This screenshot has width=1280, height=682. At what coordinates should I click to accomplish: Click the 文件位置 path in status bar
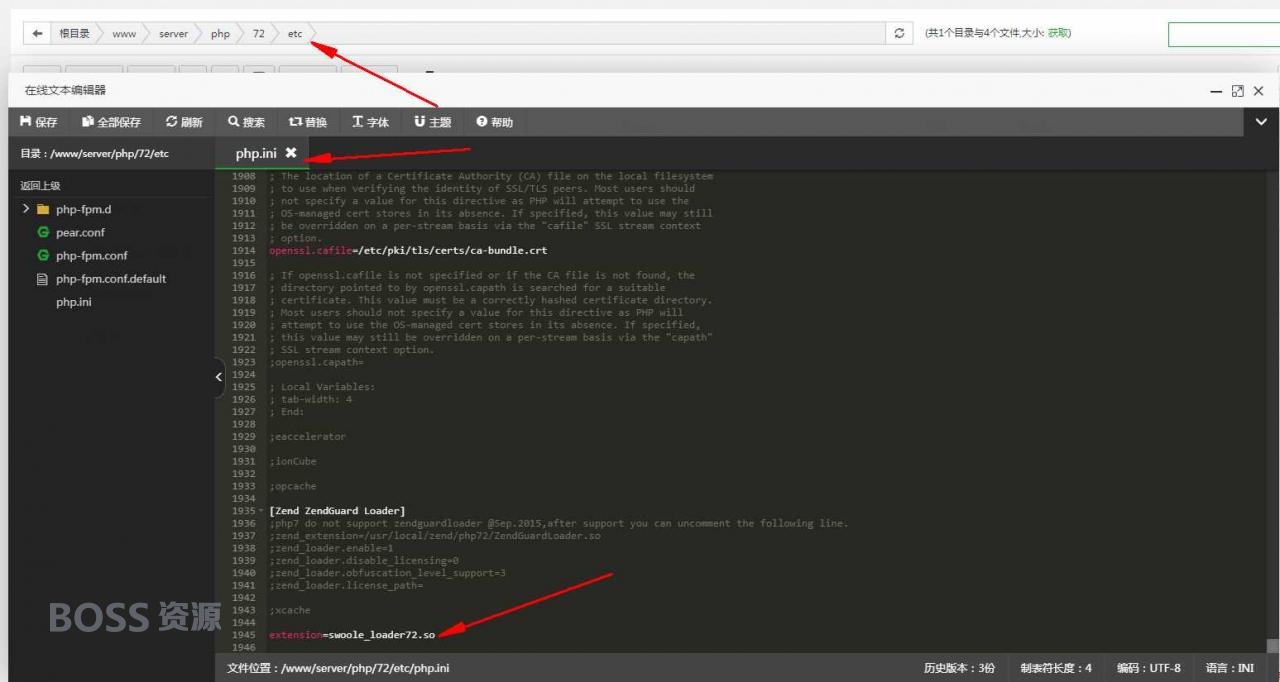click(338, 668)
